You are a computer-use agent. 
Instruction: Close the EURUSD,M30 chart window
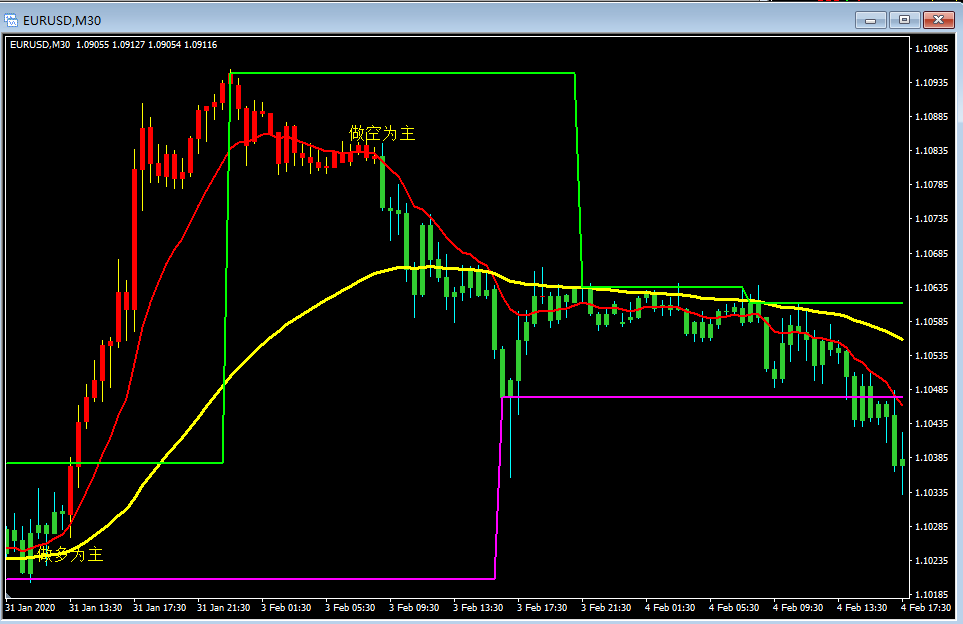click(x=939, y=19)
